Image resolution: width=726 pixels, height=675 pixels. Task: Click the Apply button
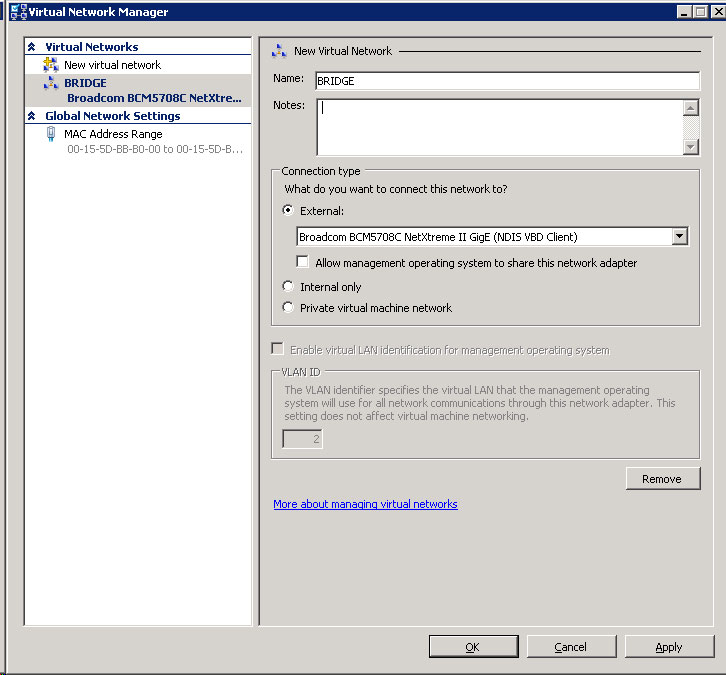669,647
